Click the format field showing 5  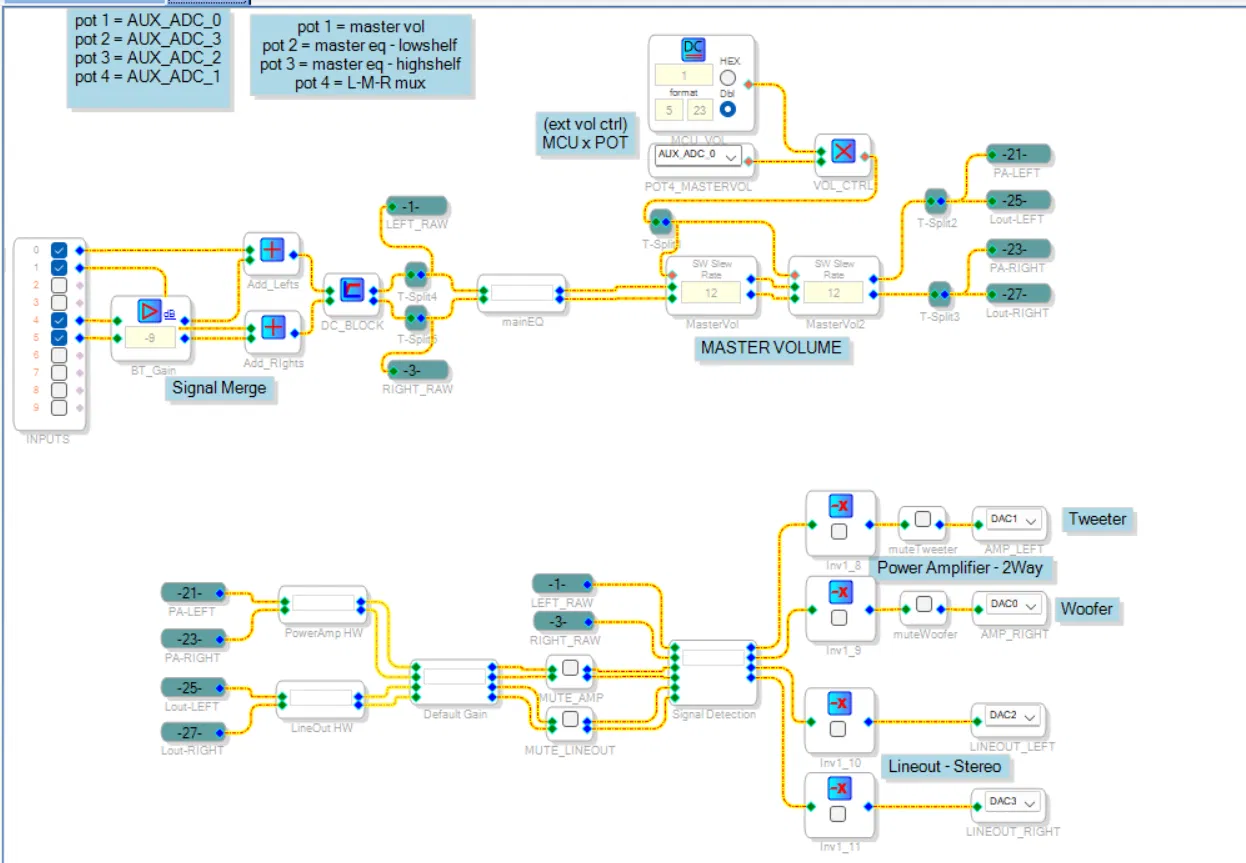(668, 110)
